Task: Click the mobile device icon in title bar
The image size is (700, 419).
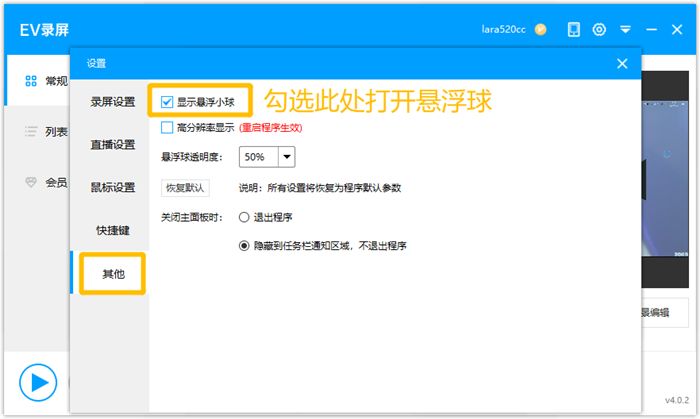Action: (573, 29)
